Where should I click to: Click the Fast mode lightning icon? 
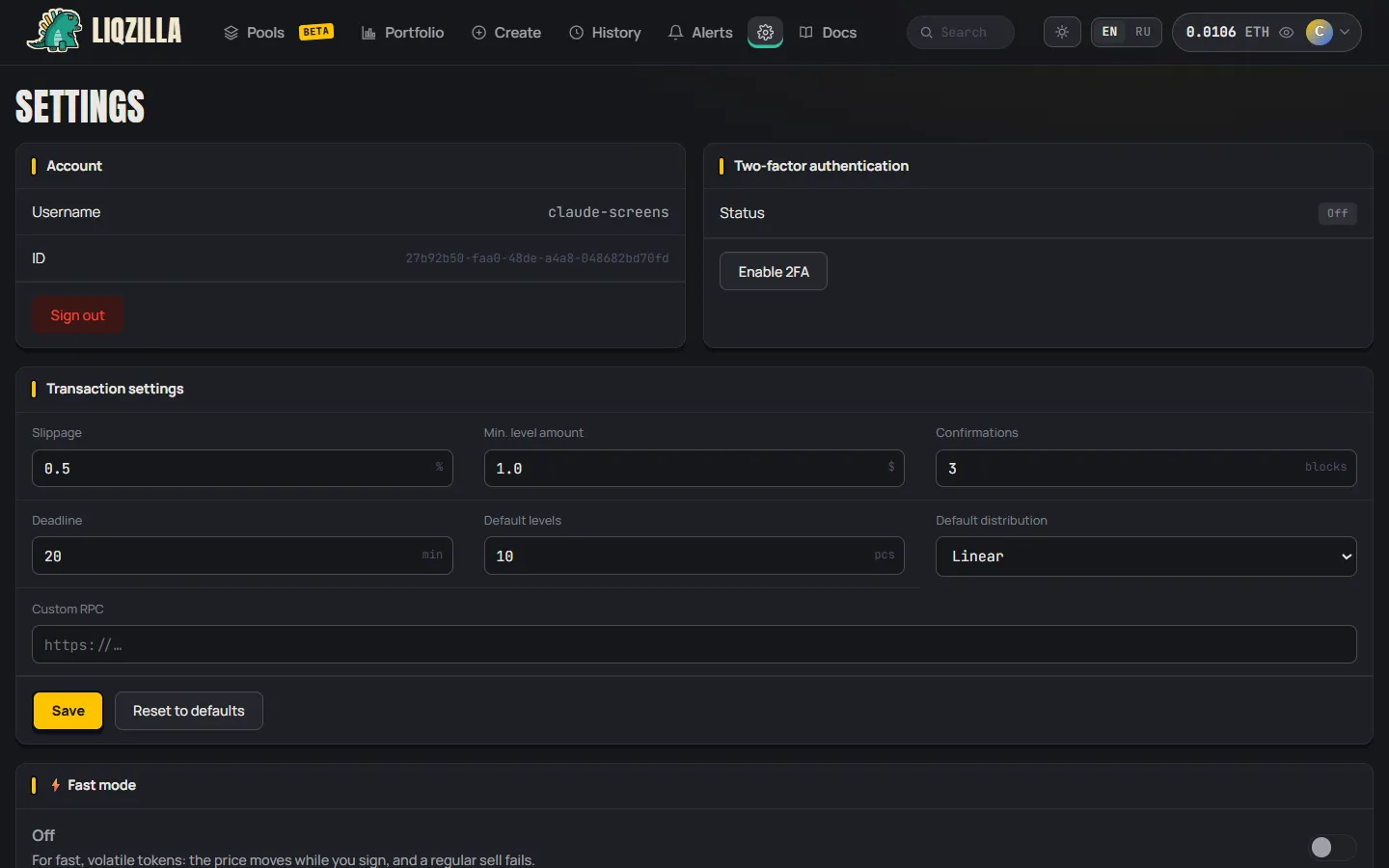click(x=56, y=785)
